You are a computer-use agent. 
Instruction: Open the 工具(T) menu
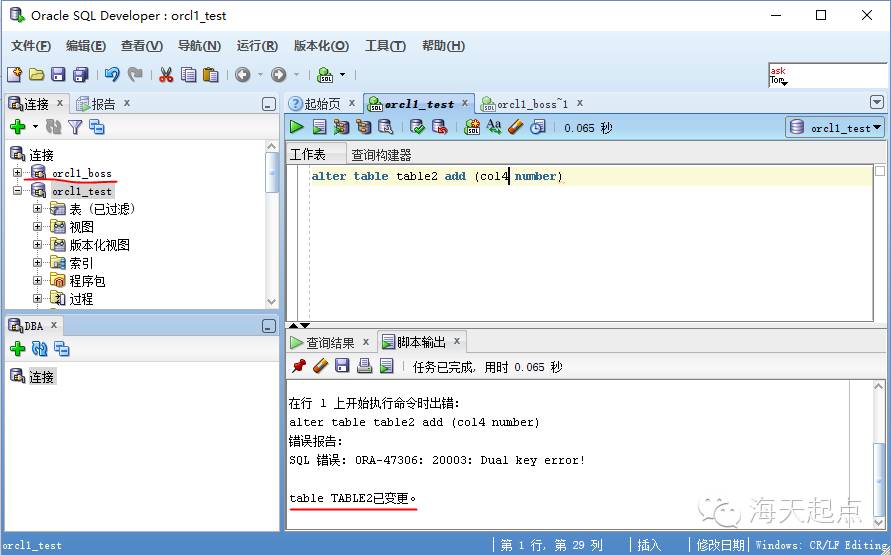[385, 46]
